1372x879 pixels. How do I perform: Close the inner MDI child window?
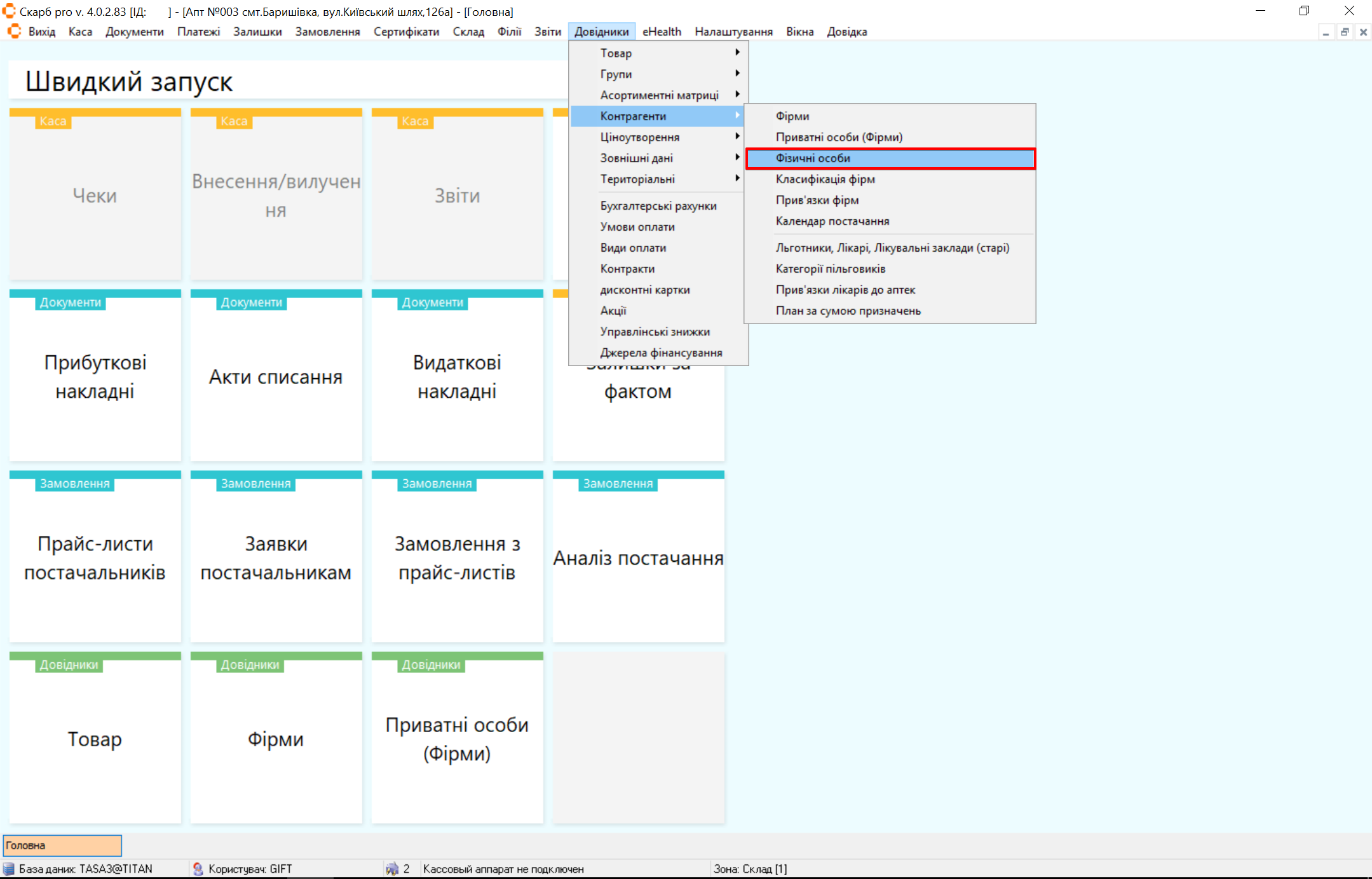(1362, 32)
